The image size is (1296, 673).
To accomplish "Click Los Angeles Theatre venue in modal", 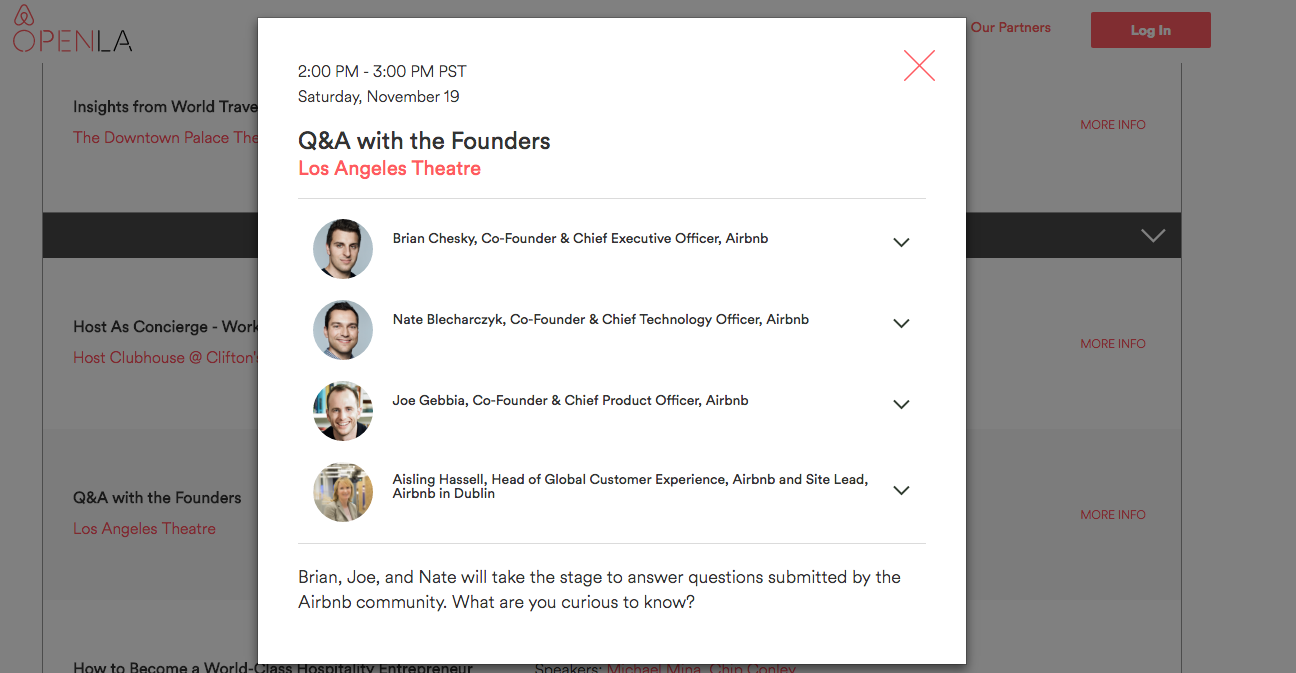I will tap(389, 168).
